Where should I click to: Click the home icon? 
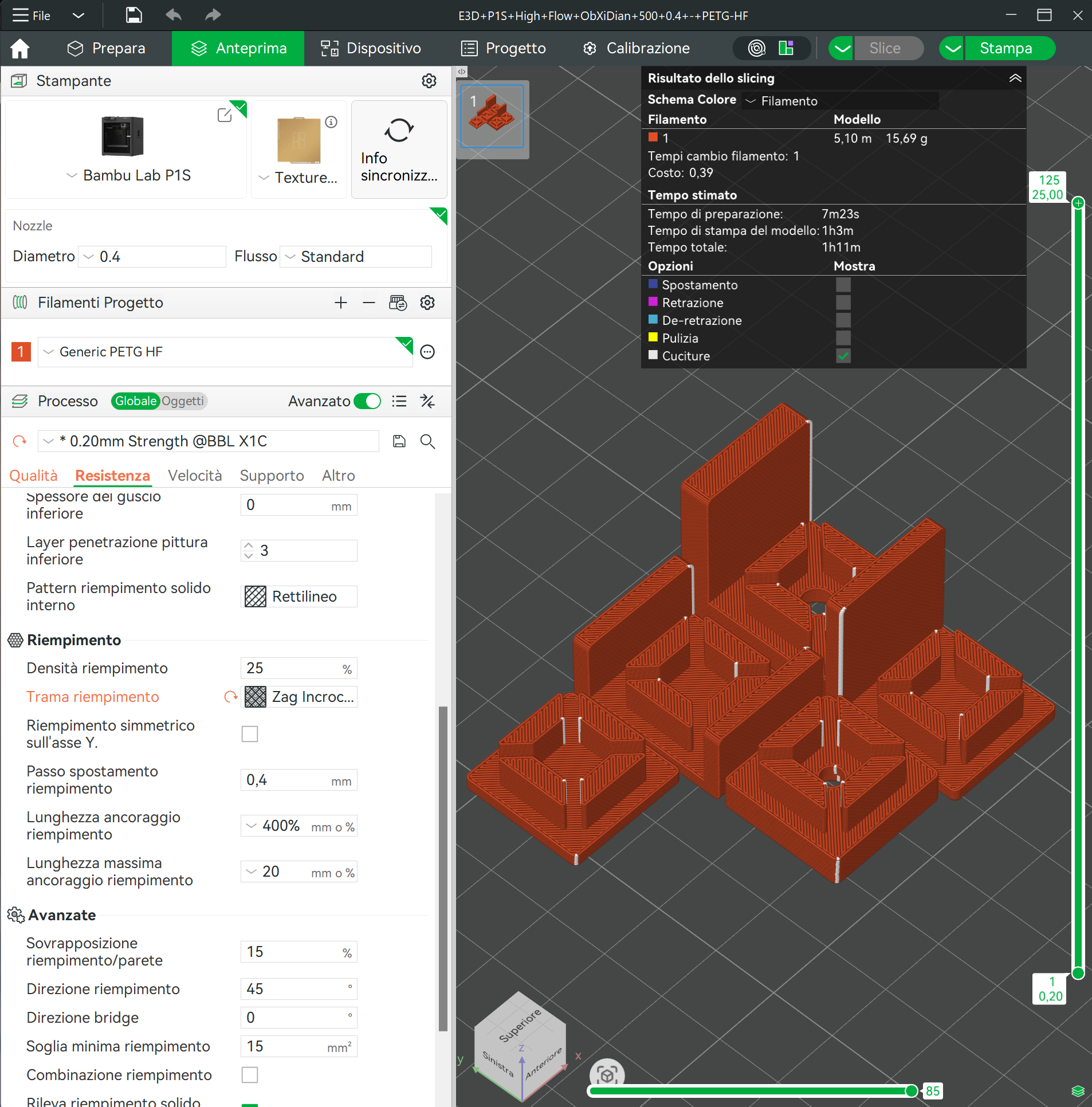(x=19, y=49)
